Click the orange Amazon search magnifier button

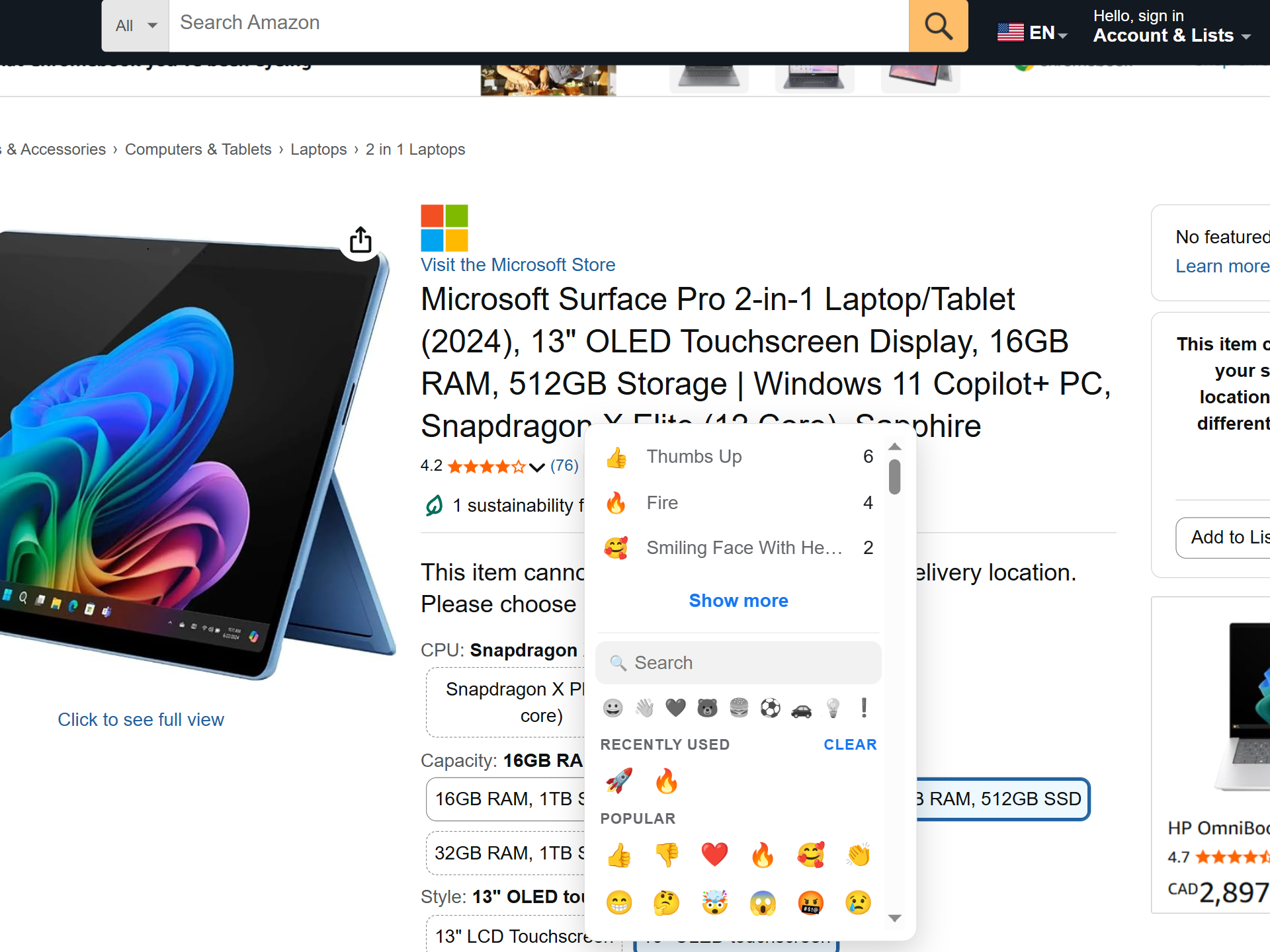(x=938, y=26)
